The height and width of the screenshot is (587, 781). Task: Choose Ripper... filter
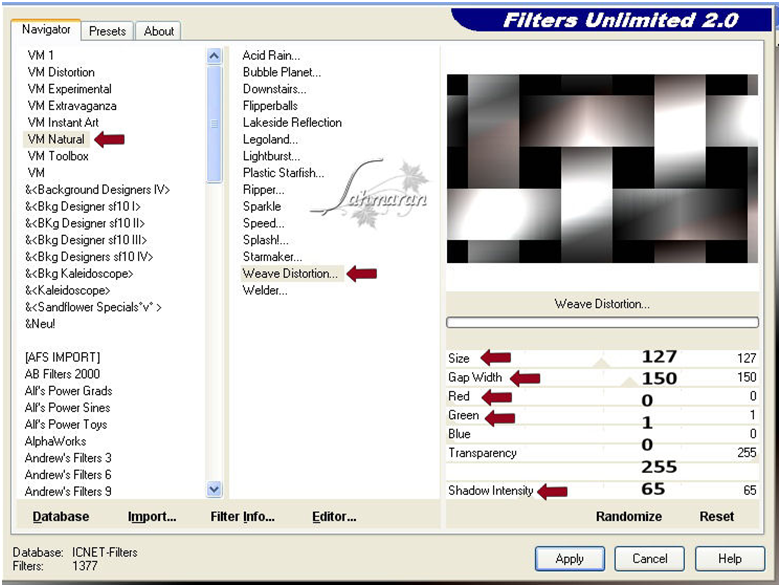[263, 190]
